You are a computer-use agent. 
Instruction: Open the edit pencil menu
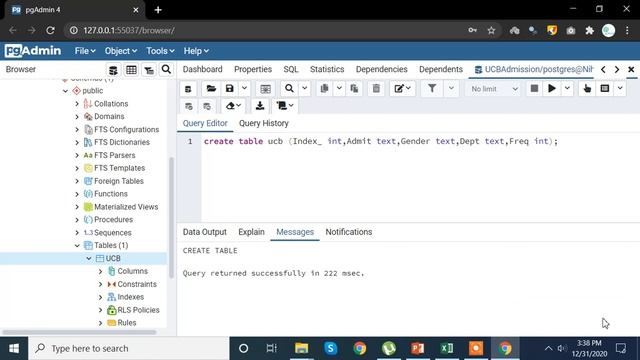point(402,89)
